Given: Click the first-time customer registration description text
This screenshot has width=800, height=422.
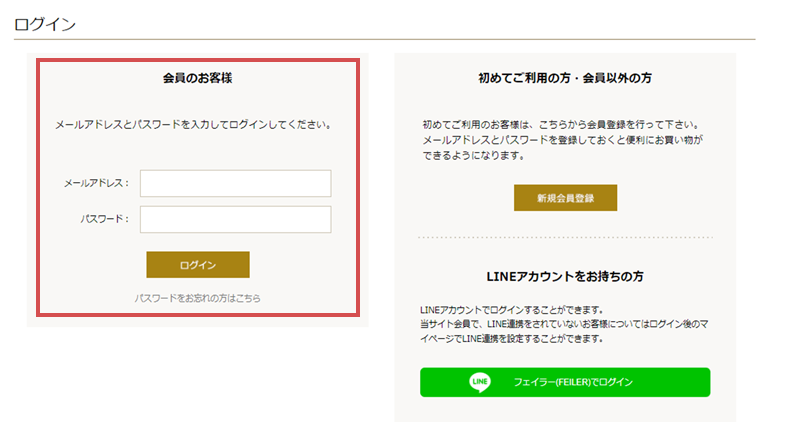Looking at the screenshot, I should pyautogui.click(x=562, y=140).
